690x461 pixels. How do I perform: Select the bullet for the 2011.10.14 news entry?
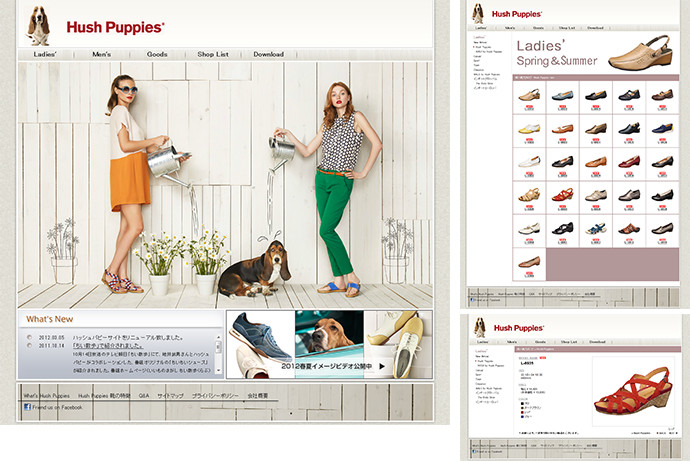29,346
